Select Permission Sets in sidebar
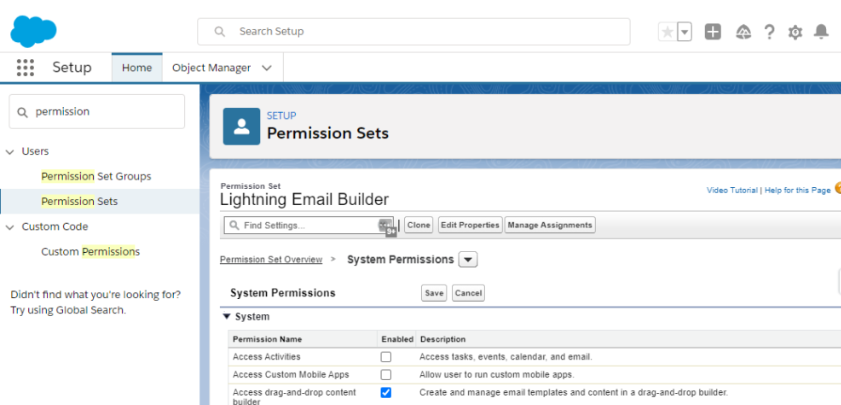841x405 pixels. (x=79, y=201)
